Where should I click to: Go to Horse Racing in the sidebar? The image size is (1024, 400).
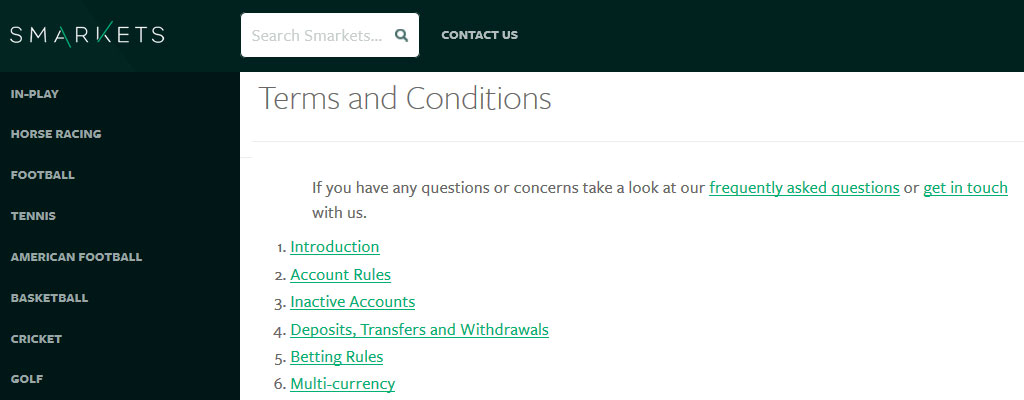pos(56,134)
